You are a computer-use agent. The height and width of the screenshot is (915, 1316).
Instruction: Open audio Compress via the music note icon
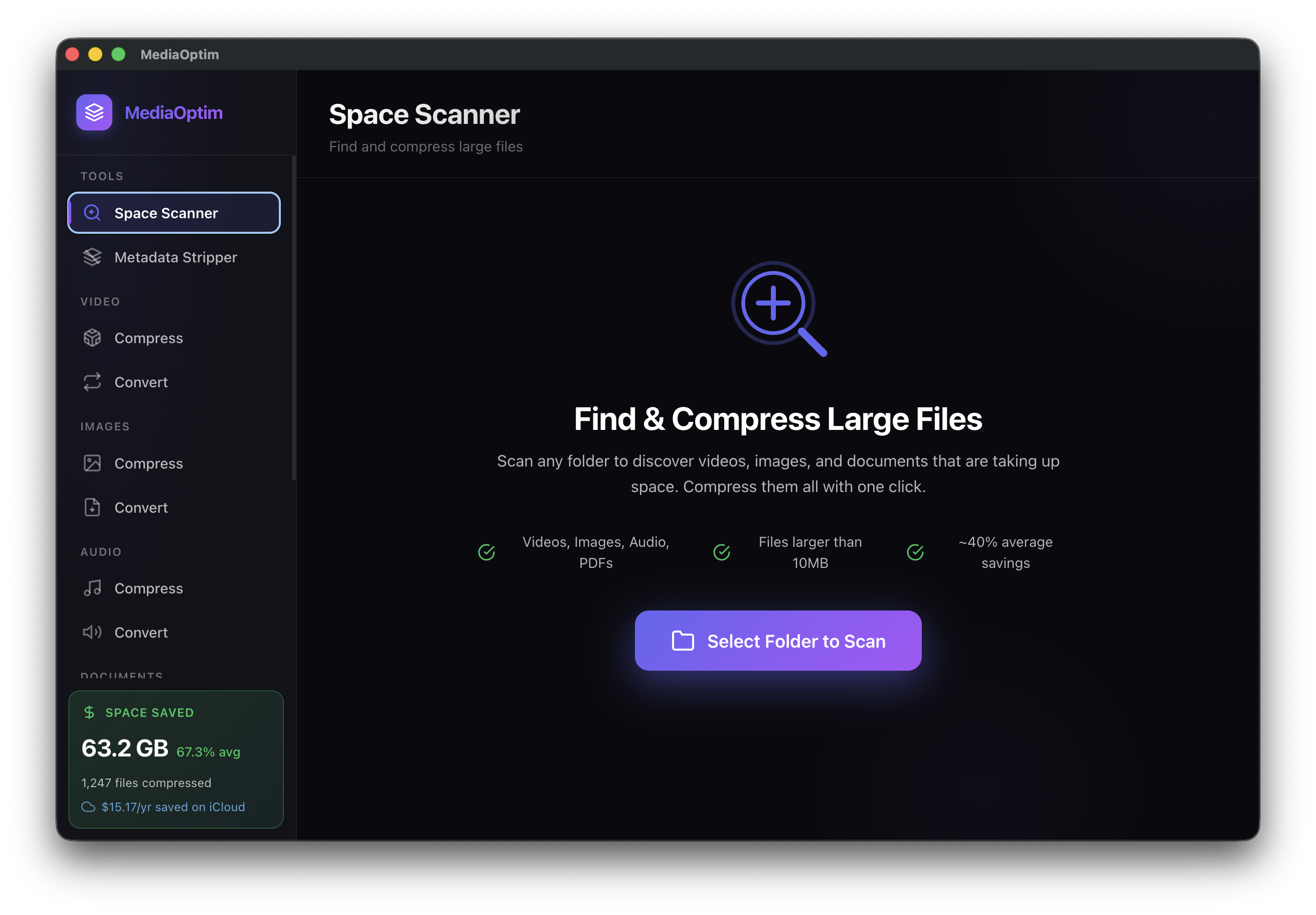pyautogui.click(x=92, y=587)
